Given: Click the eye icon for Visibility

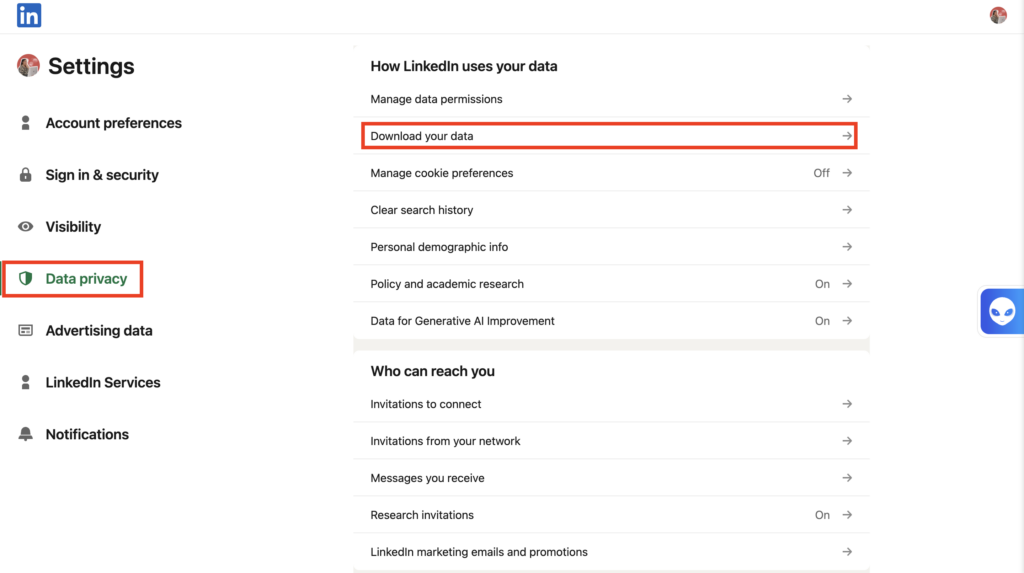Looking at the screenshot, I should 25,227.
